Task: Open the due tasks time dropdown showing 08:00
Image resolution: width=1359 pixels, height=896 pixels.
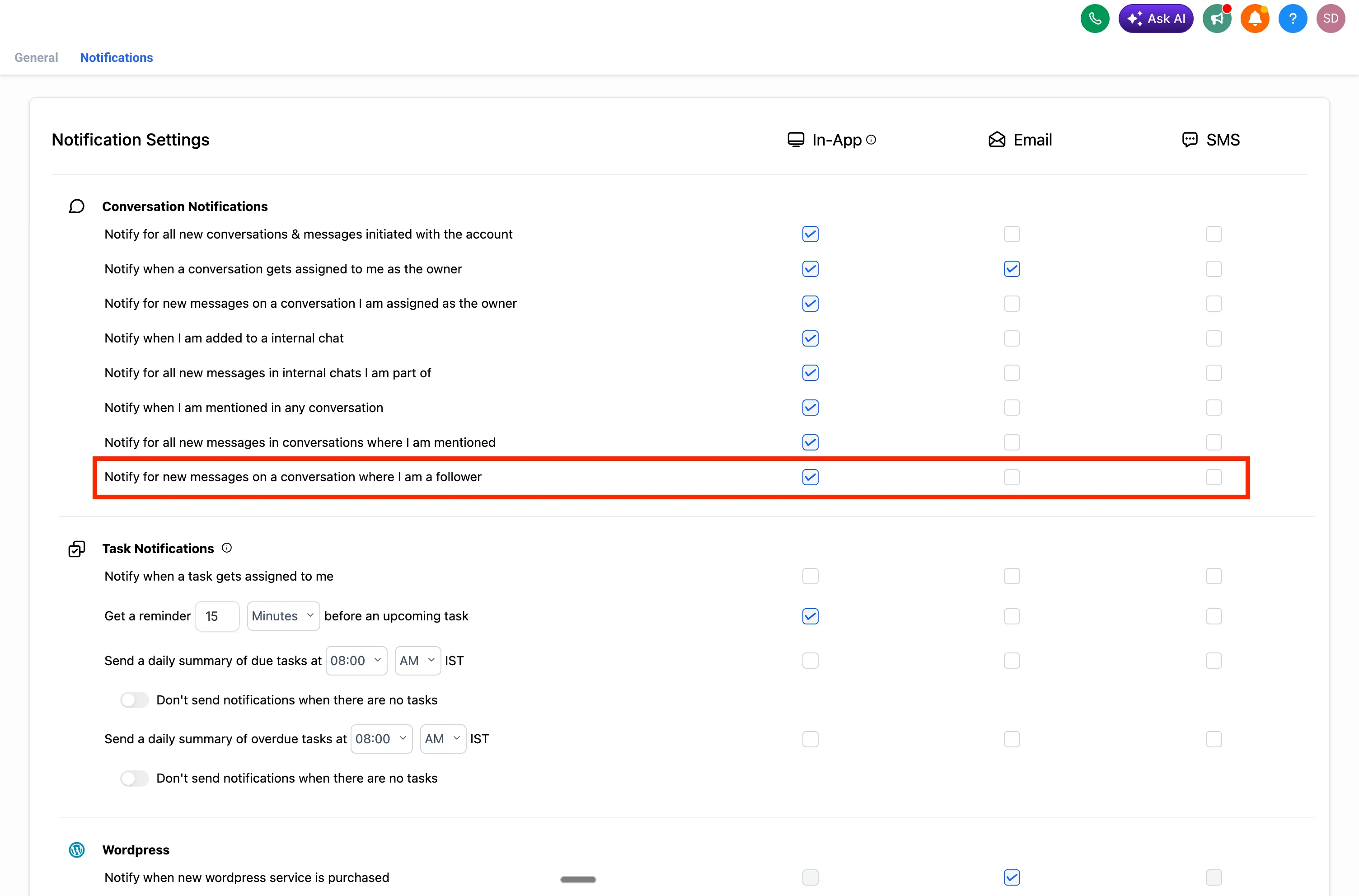Action: [356, 660]
